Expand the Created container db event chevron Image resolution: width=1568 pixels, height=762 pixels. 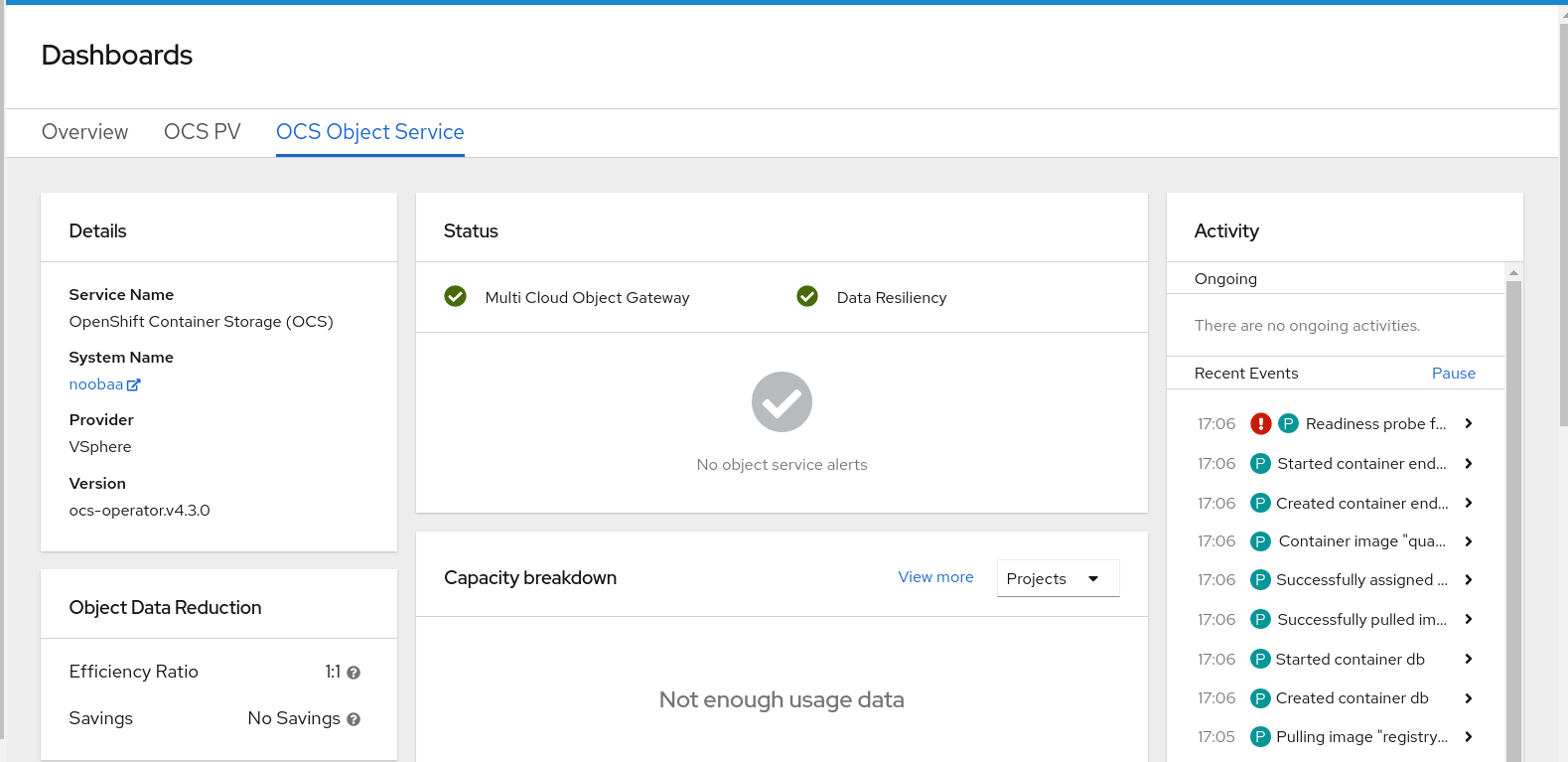pyautogui.click(x=1469, y=698)
